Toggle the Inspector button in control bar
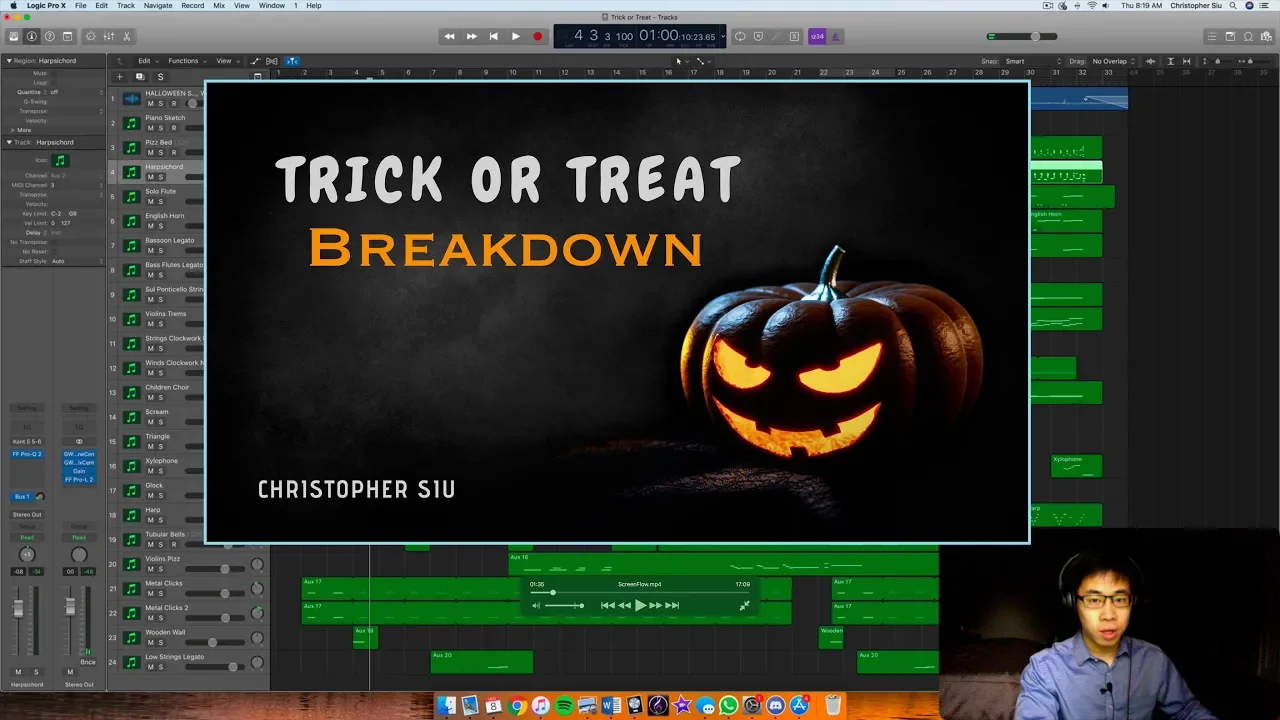 pos(32,36)
